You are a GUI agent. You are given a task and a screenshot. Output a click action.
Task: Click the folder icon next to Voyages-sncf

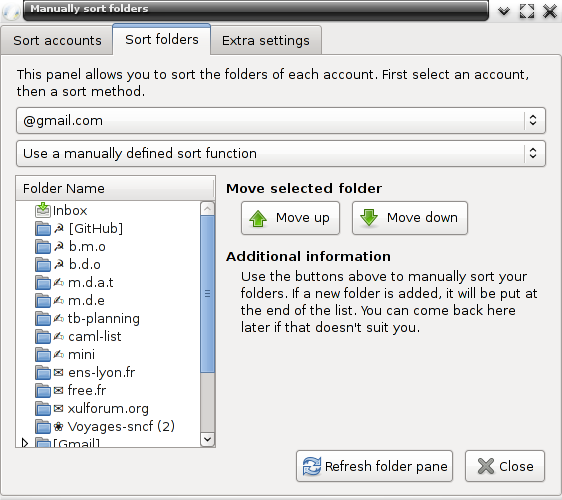(x=43, y=427)
